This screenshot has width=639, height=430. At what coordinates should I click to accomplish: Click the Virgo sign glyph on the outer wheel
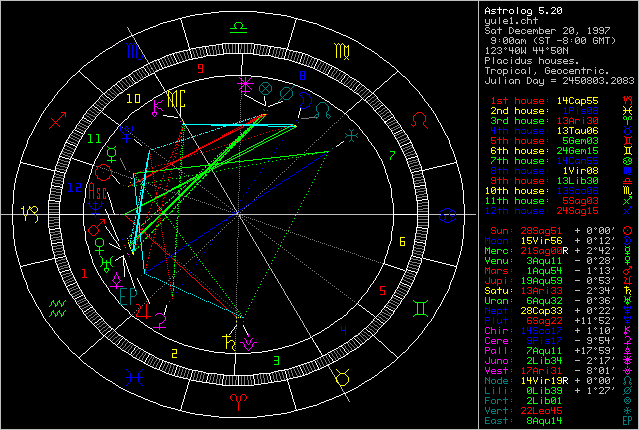tap(342, 51)
